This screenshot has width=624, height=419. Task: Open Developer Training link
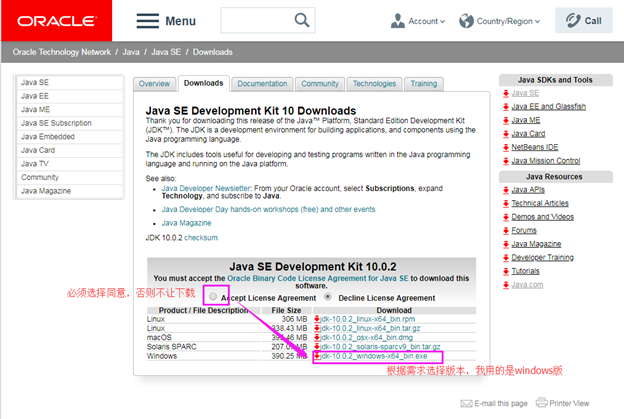point(542,257)
